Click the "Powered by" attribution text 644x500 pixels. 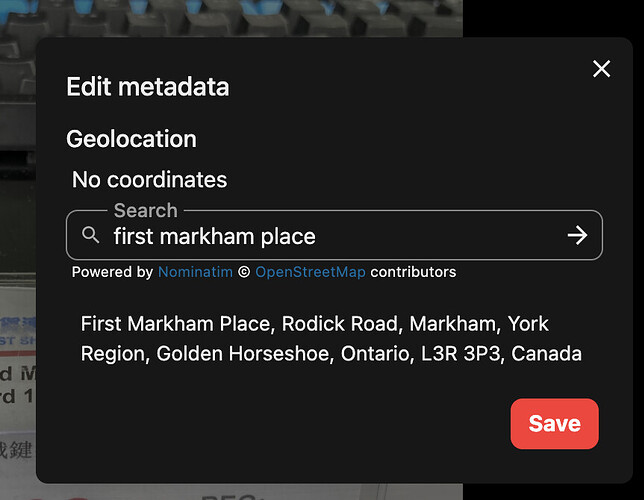(113, 272)
